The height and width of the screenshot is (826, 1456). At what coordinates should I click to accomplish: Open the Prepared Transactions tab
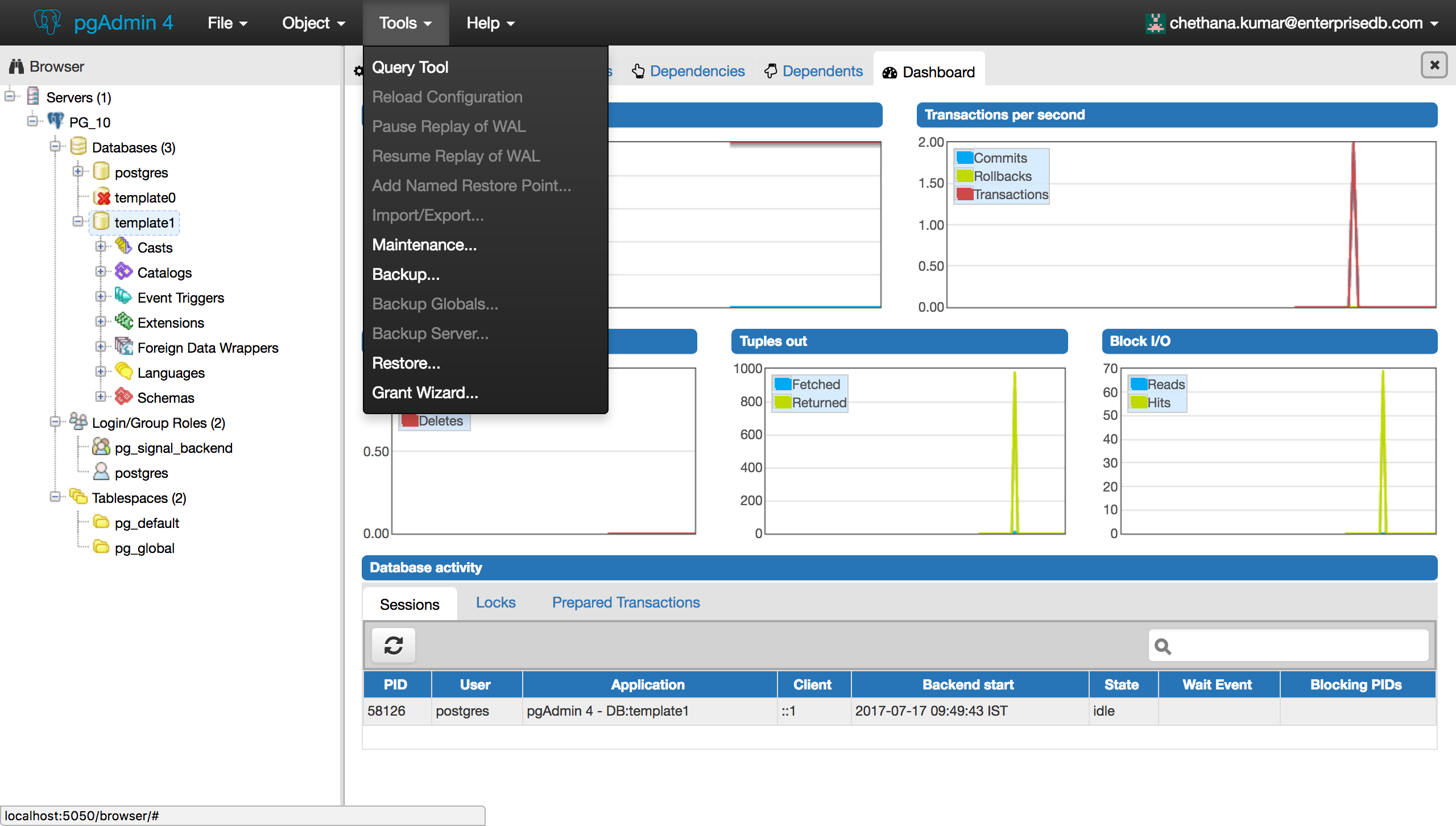626,602
